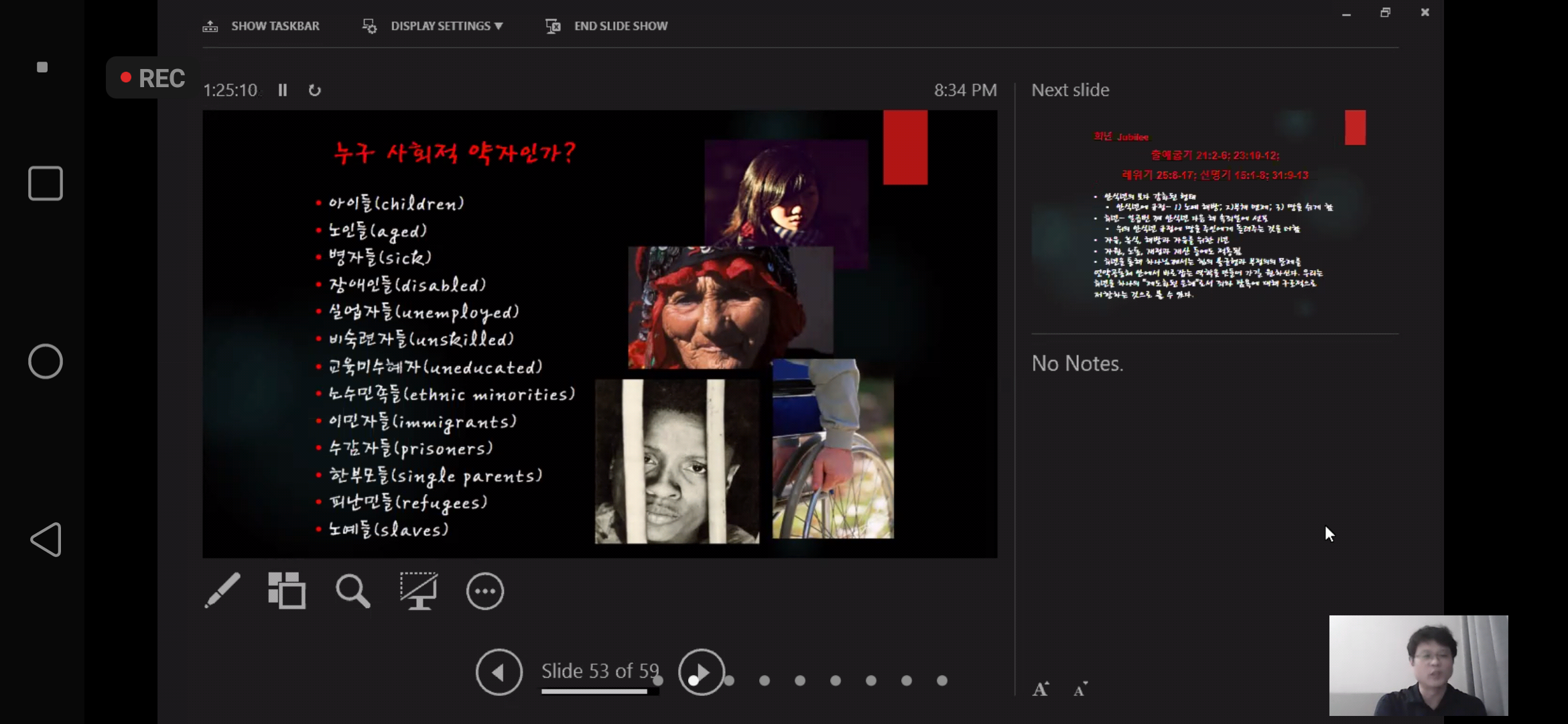Open more slide show options menu

[x=484, y=591]
